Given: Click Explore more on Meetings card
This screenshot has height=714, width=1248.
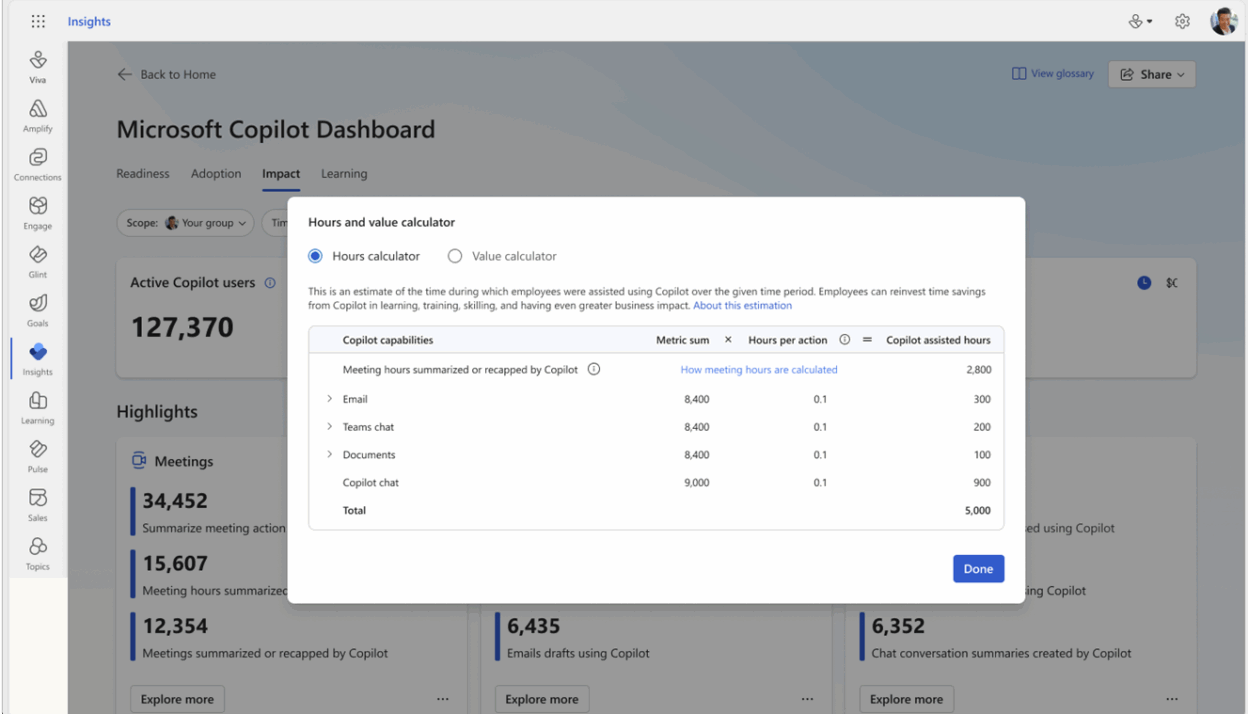Looking at the screenshot, I should tap(177, 699).
